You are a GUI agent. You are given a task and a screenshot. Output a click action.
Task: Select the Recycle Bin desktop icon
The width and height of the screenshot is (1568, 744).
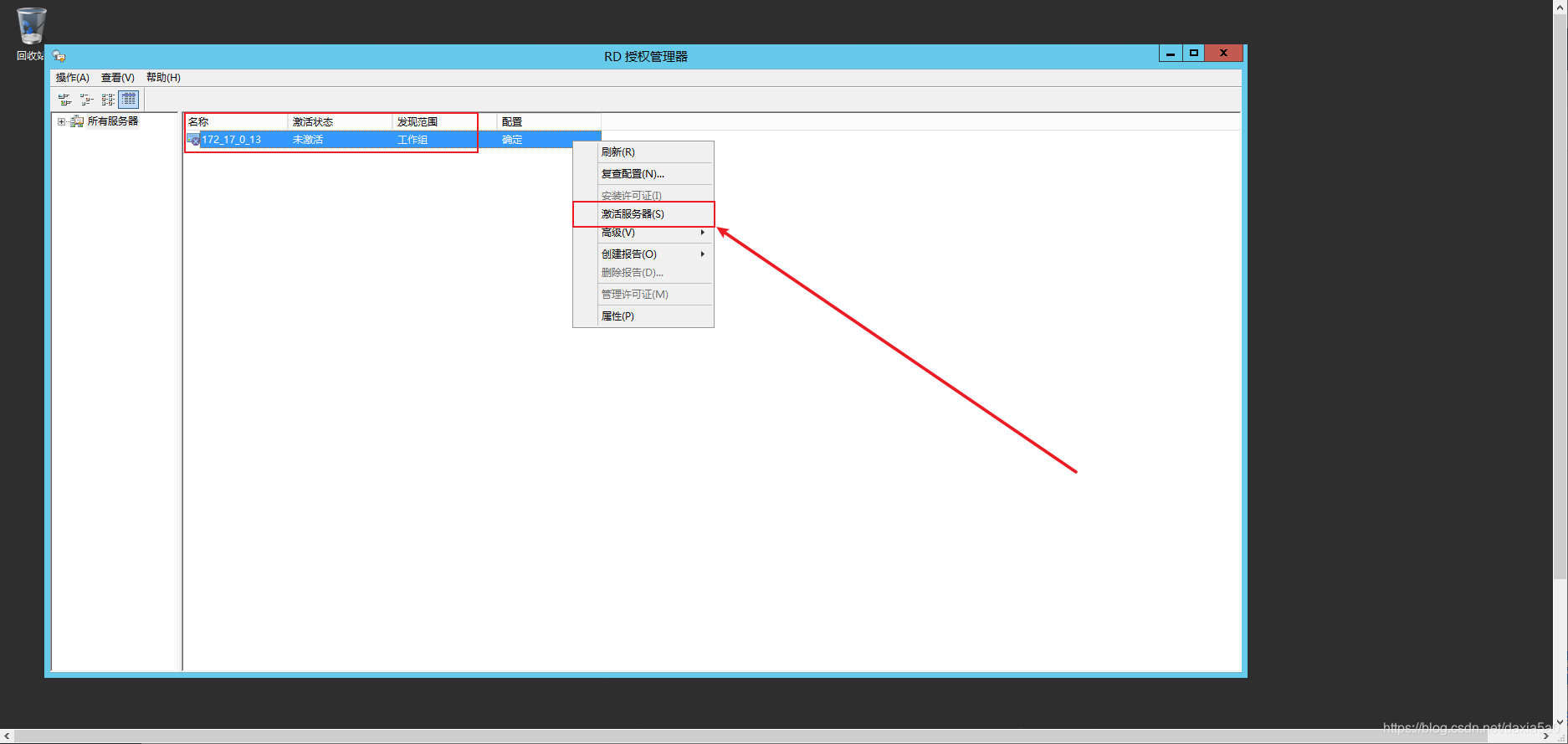click(31, 33)
